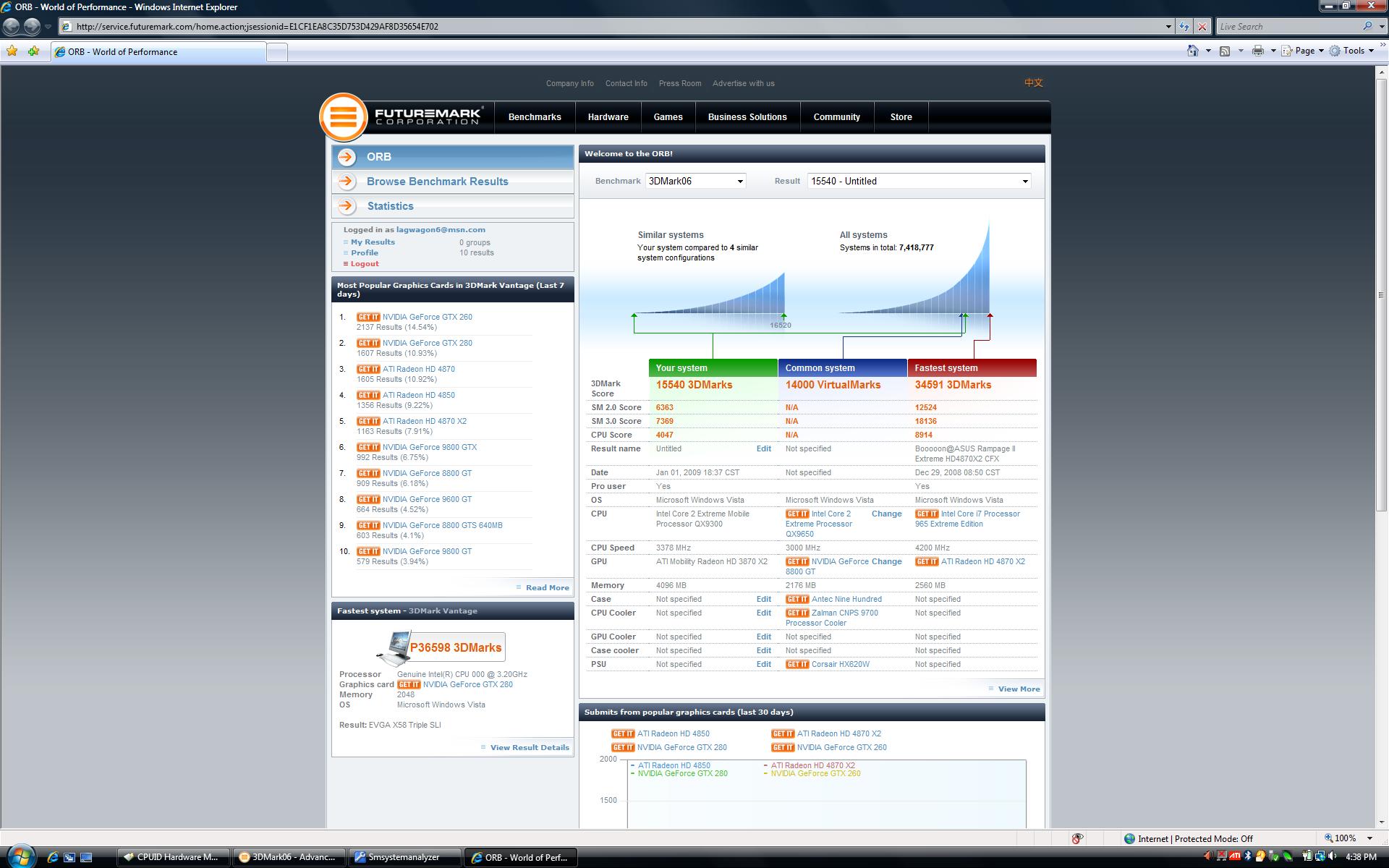The height and width of the screenshot is (868, 1389).
Task: Click View Result Details link
Action: (530, 747)
